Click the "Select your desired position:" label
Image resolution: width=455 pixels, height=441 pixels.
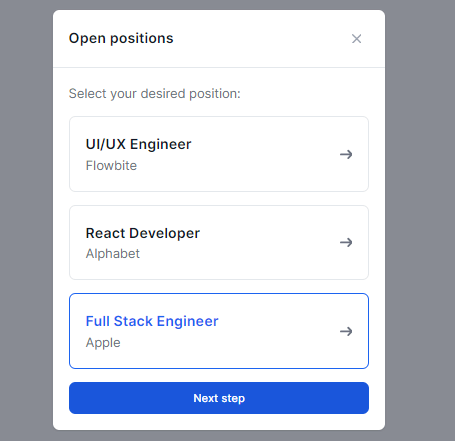[154, 94]
